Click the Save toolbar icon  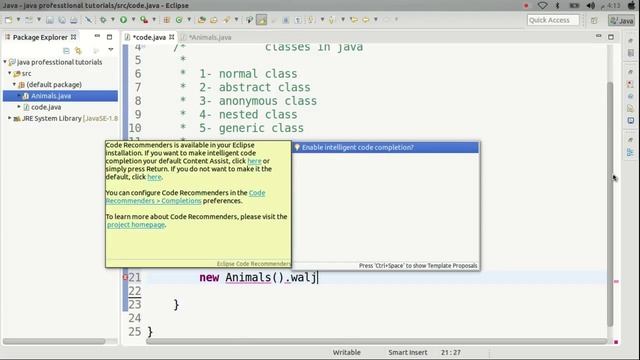coord(50,20)
